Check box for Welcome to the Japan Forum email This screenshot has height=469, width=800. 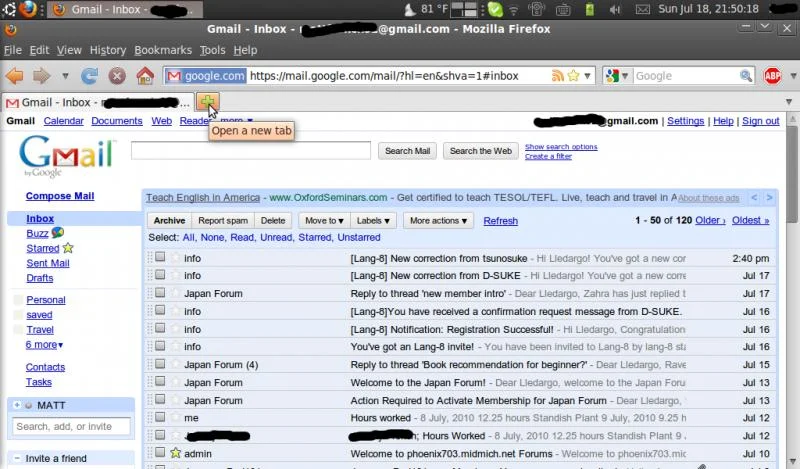(x=160, y=381)
